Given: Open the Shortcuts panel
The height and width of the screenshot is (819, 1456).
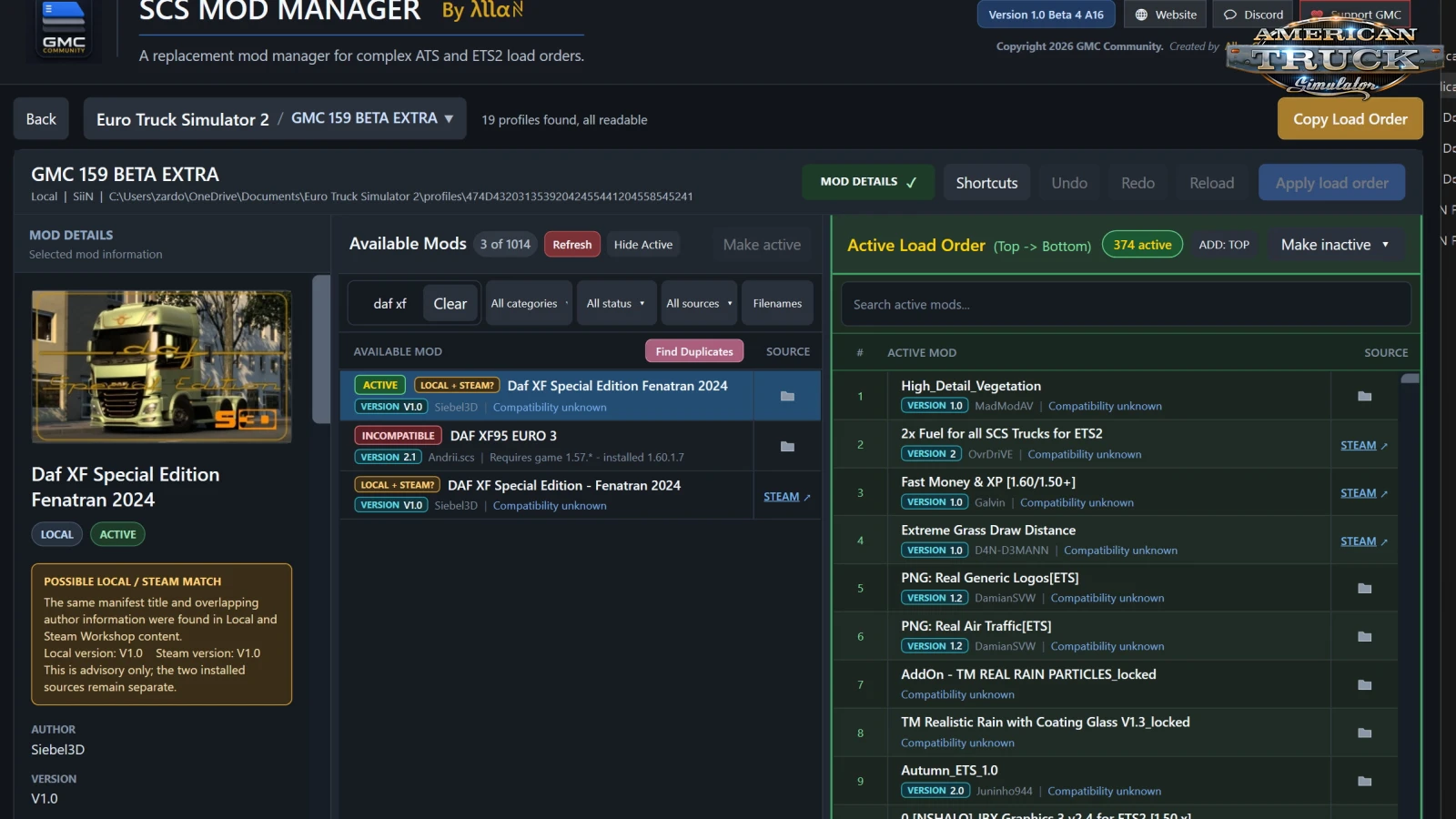Looking at the screenshot, I should tap(986, 183).
